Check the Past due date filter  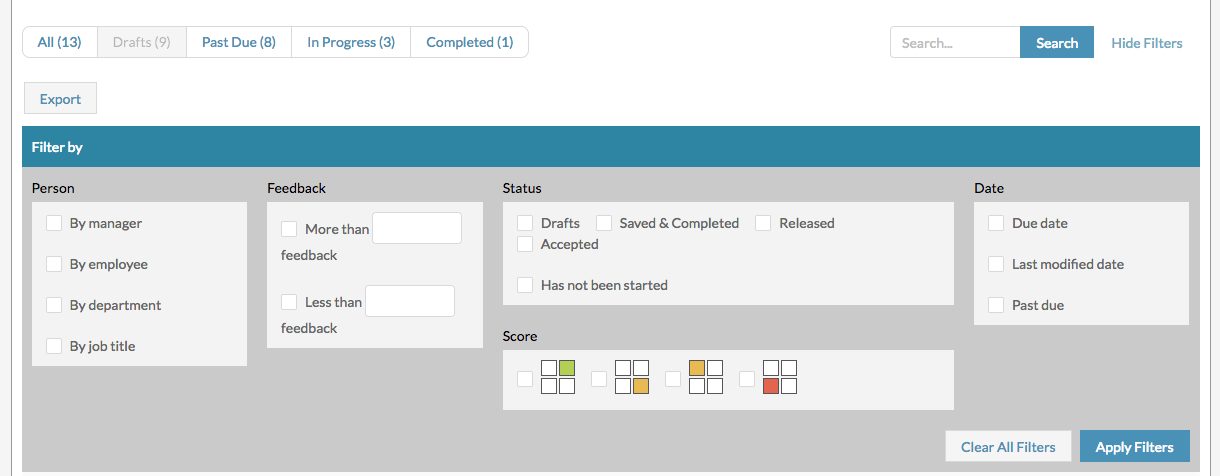pyautogui.click(x=996, y=305)
